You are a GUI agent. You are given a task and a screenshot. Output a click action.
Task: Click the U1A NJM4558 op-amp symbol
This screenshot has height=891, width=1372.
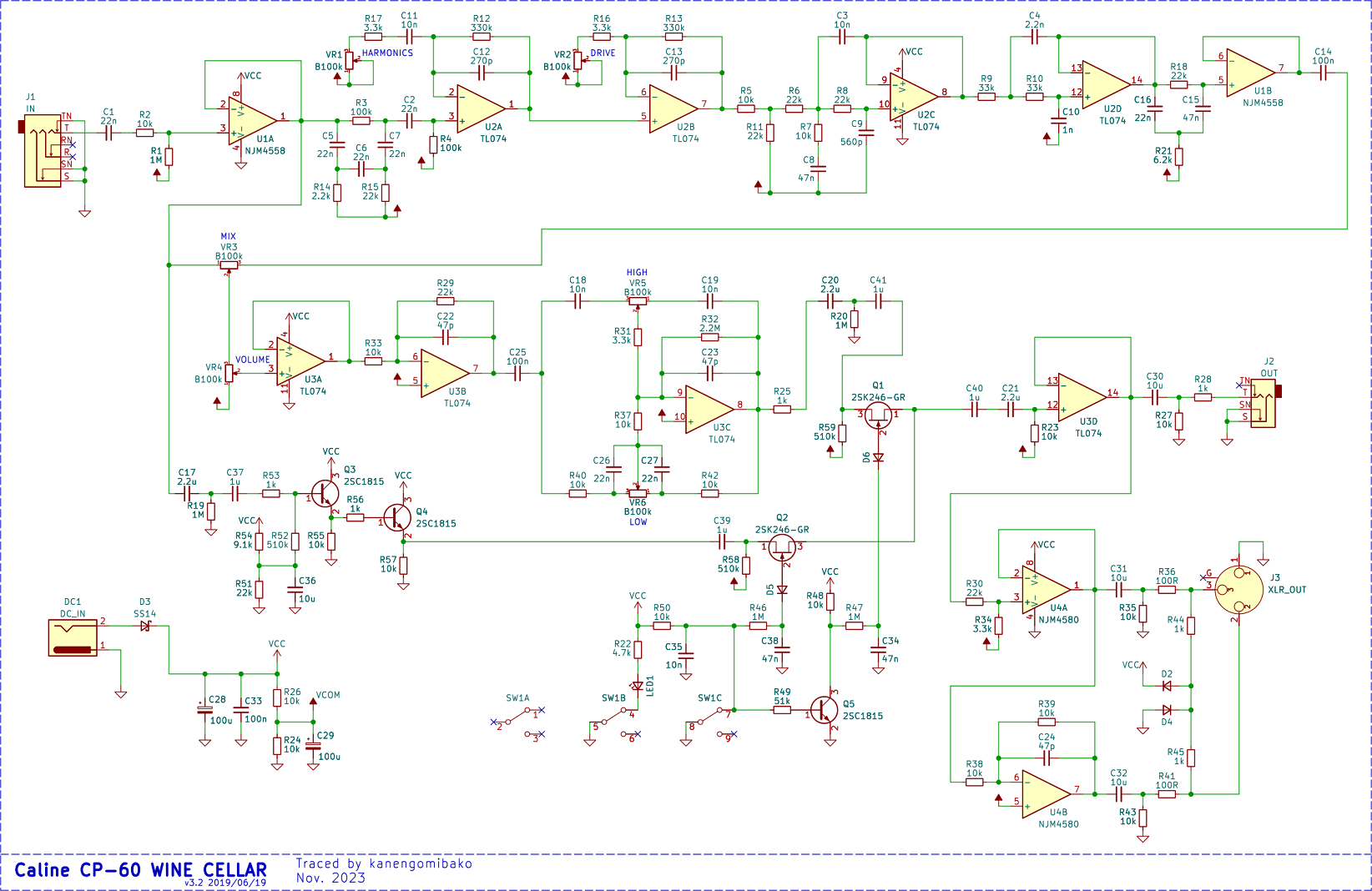coord(253,120)
